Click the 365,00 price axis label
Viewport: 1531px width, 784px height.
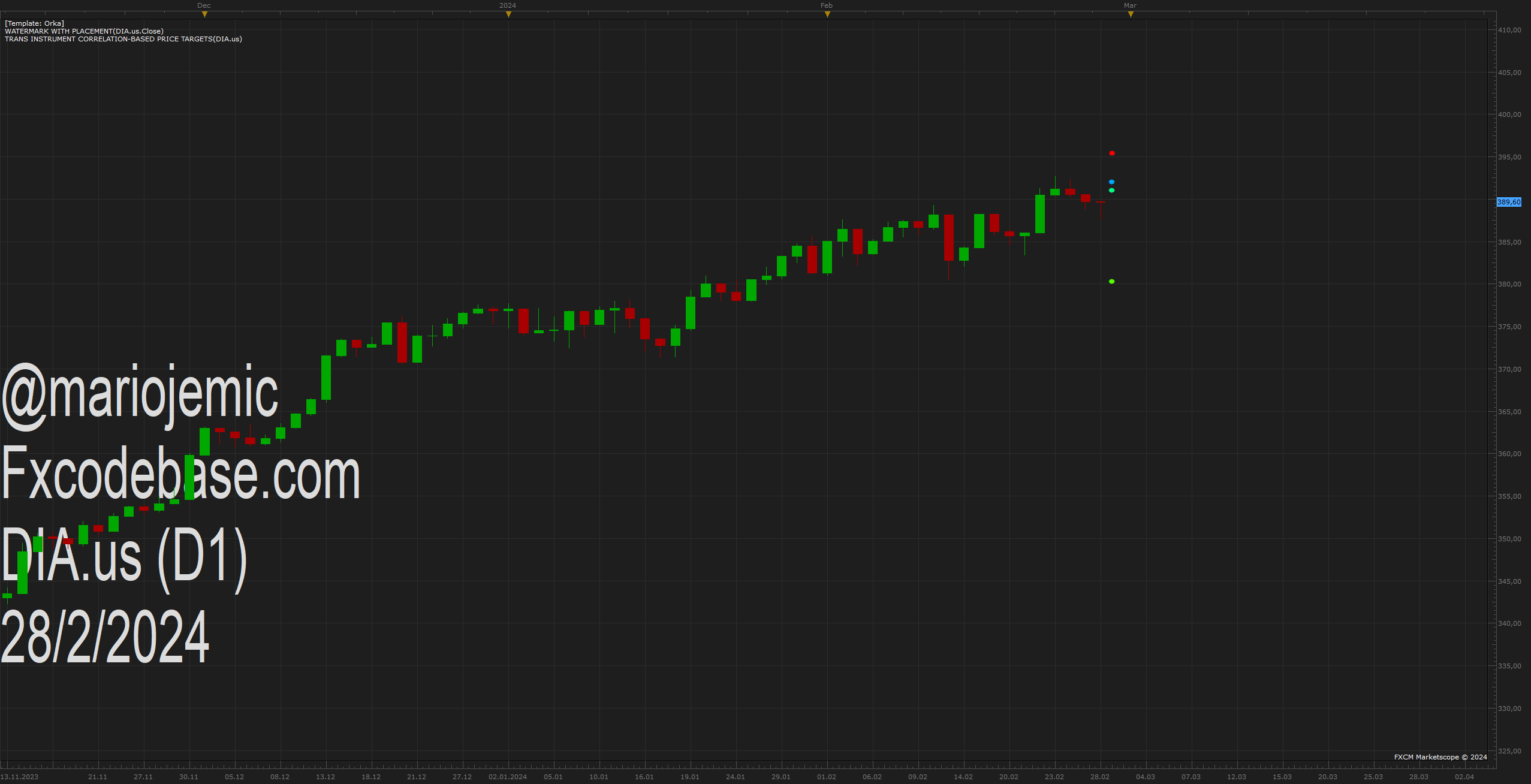click(1509, 412)
